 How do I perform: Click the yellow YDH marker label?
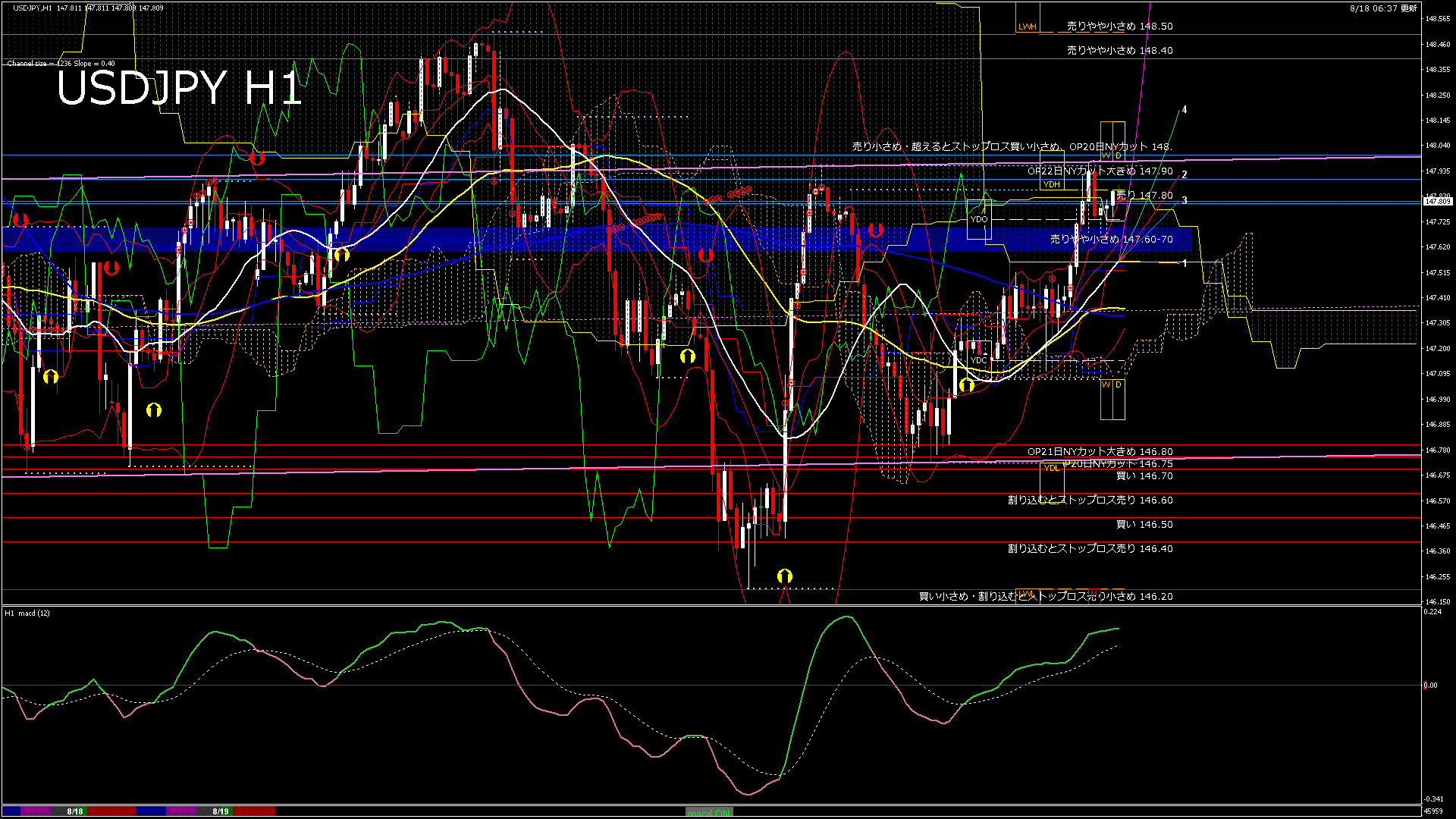pyautogui.click(x=1051, y=184)
